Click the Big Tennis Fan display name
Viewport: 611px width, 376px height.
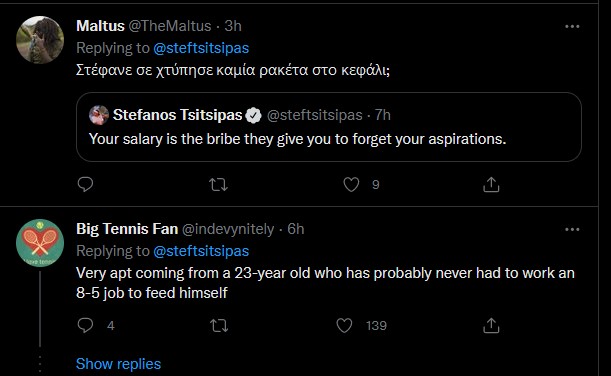127,229
